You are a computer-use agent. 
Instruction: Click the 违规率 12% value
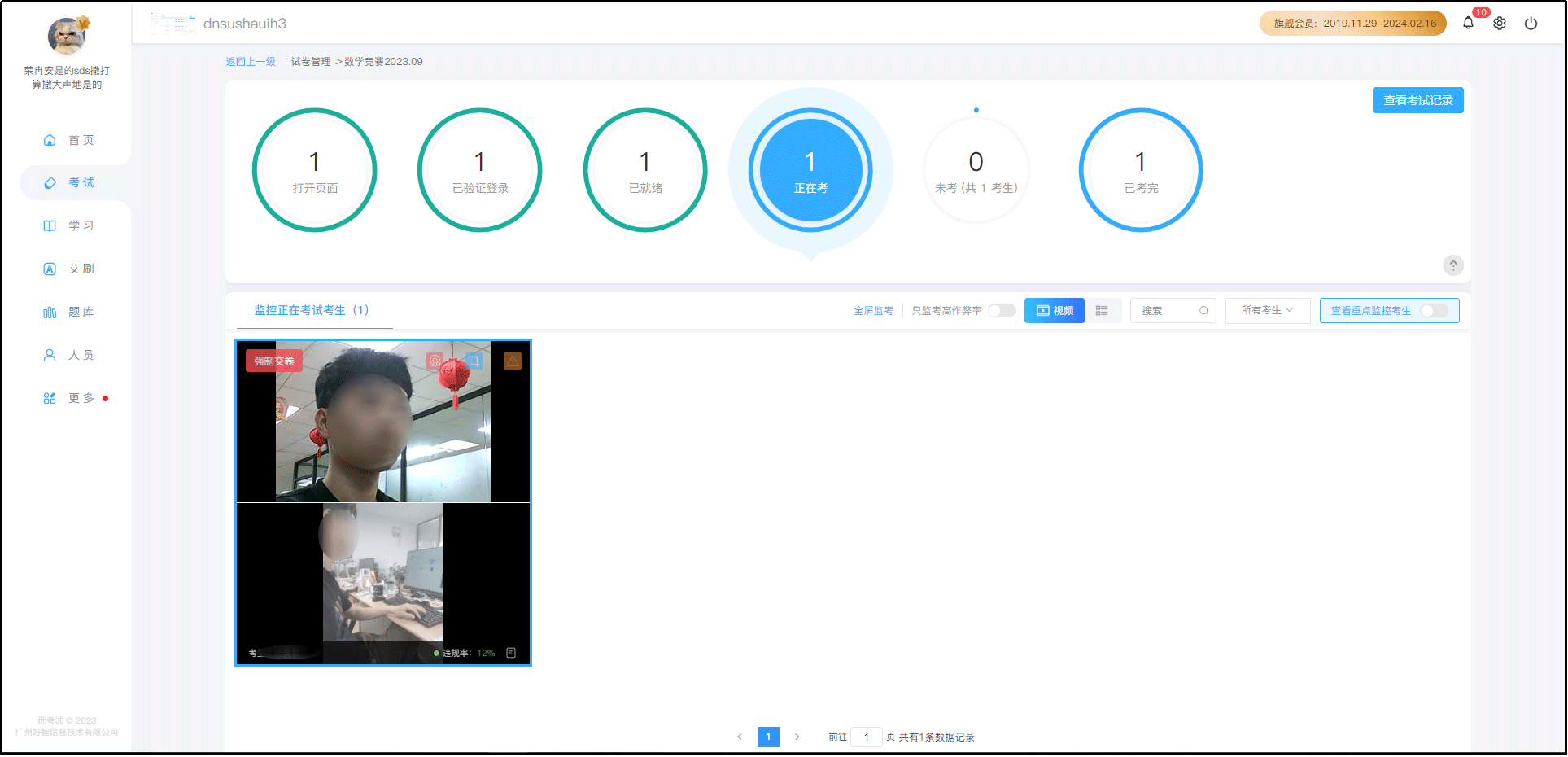(486, 653)
